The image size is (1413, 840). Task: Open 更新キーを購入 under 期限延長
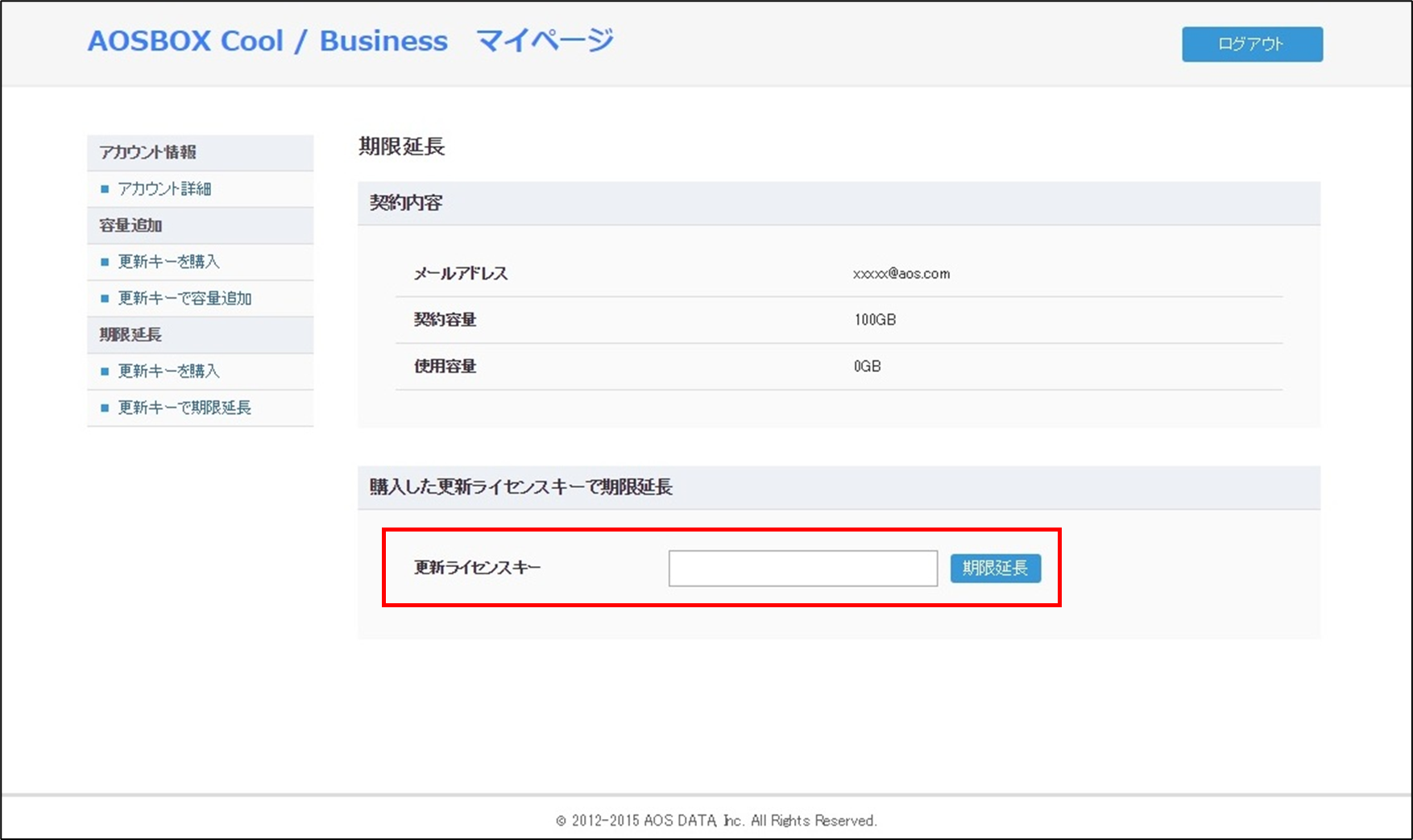coord(168,371)
